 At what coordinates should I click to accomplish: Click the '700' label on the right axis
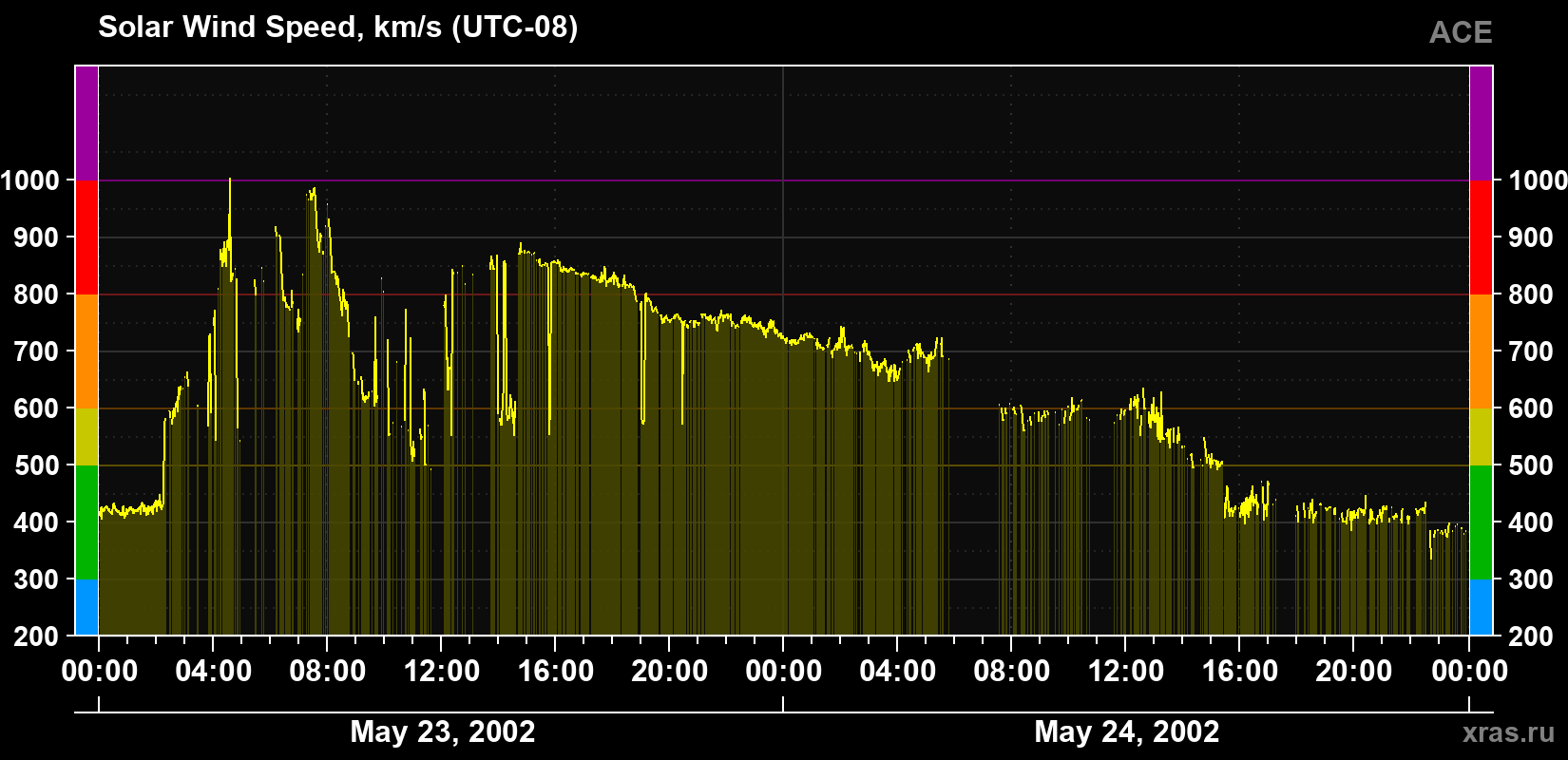(1531, 351)
